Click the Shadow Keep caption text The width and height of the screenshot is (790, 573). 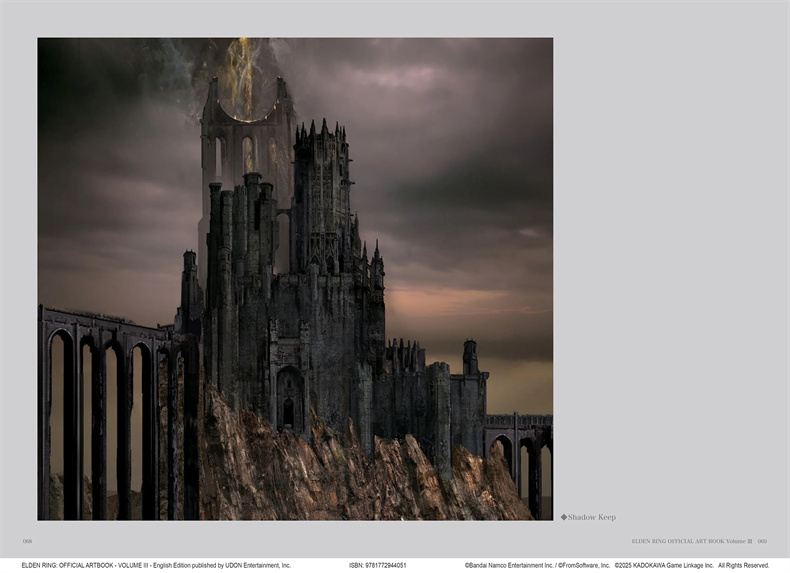[591, 517]
